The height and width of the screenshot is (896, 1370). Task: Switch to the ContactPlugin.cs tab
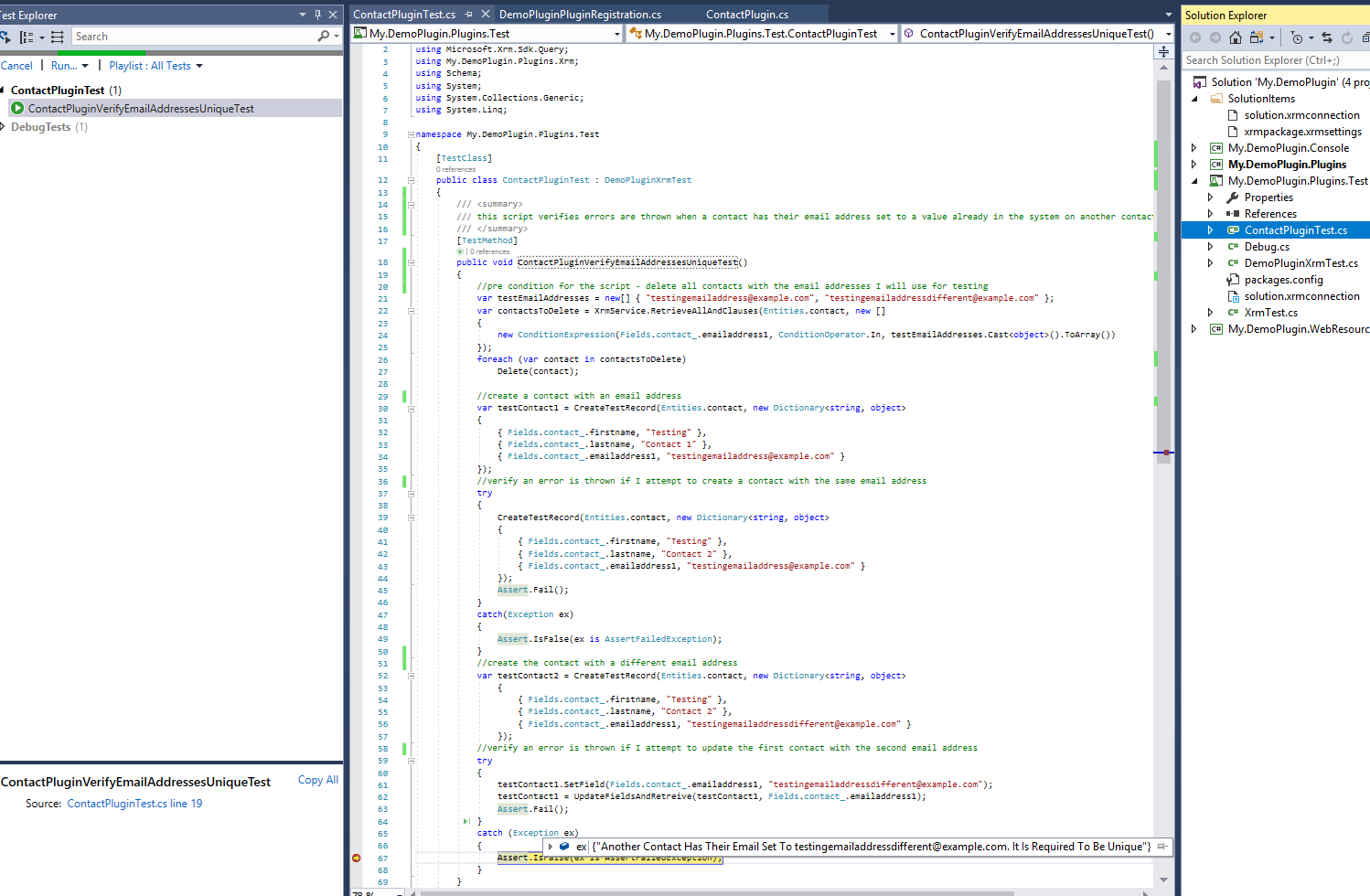[746, 15]
